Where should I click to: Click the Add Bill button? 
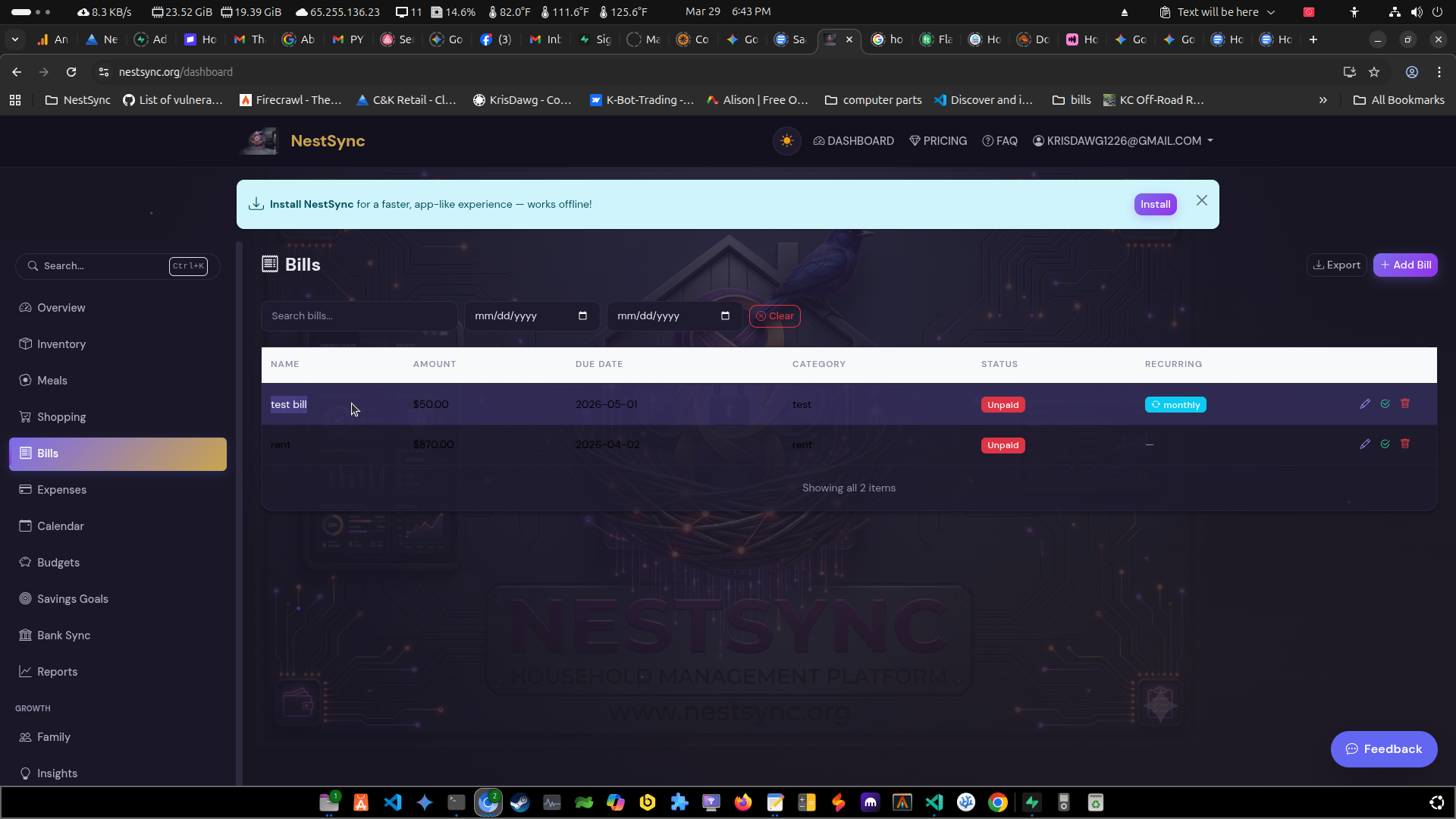tap(1405, 265)
